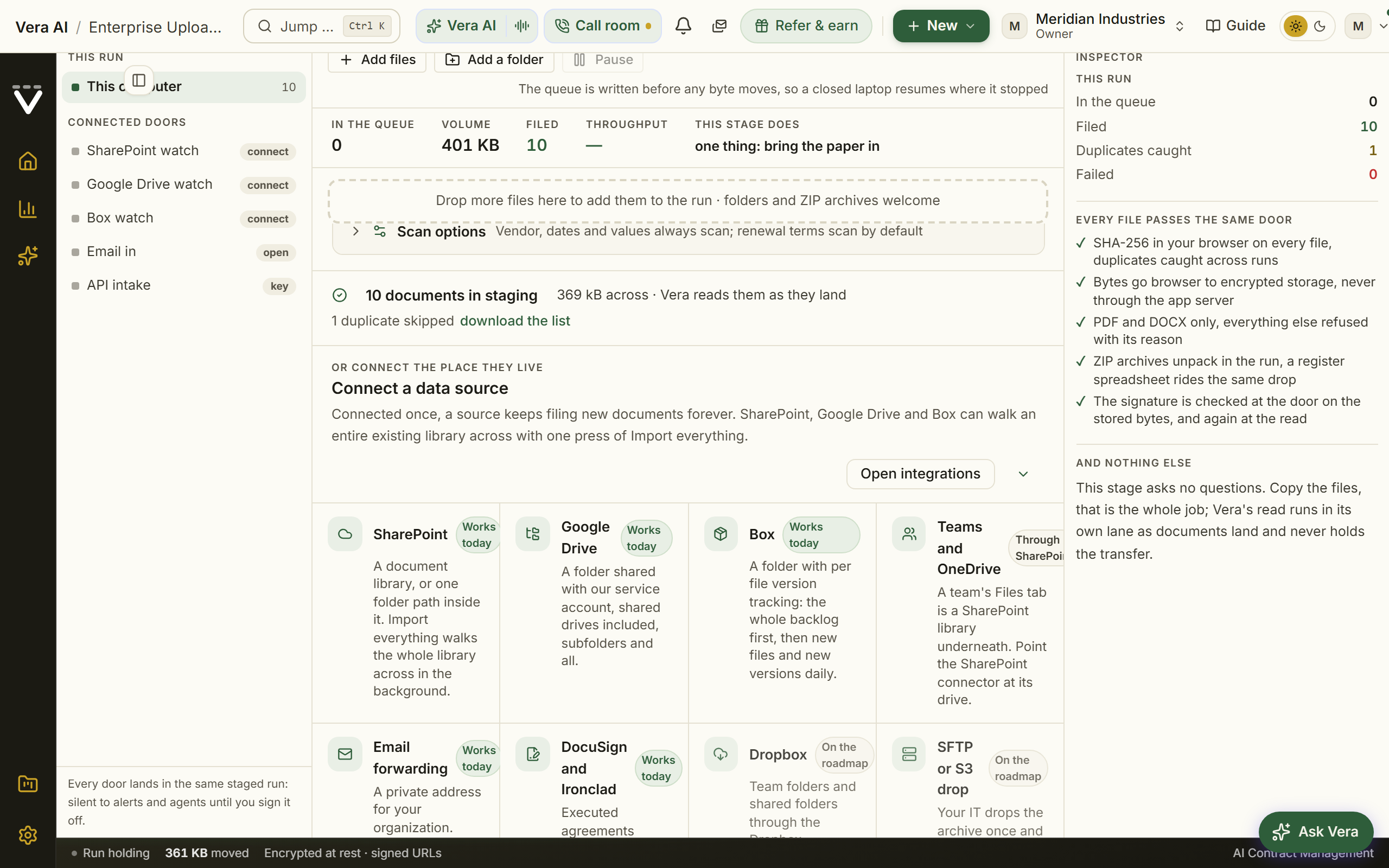Start Vera AI voice waveform

coord(522,26)
